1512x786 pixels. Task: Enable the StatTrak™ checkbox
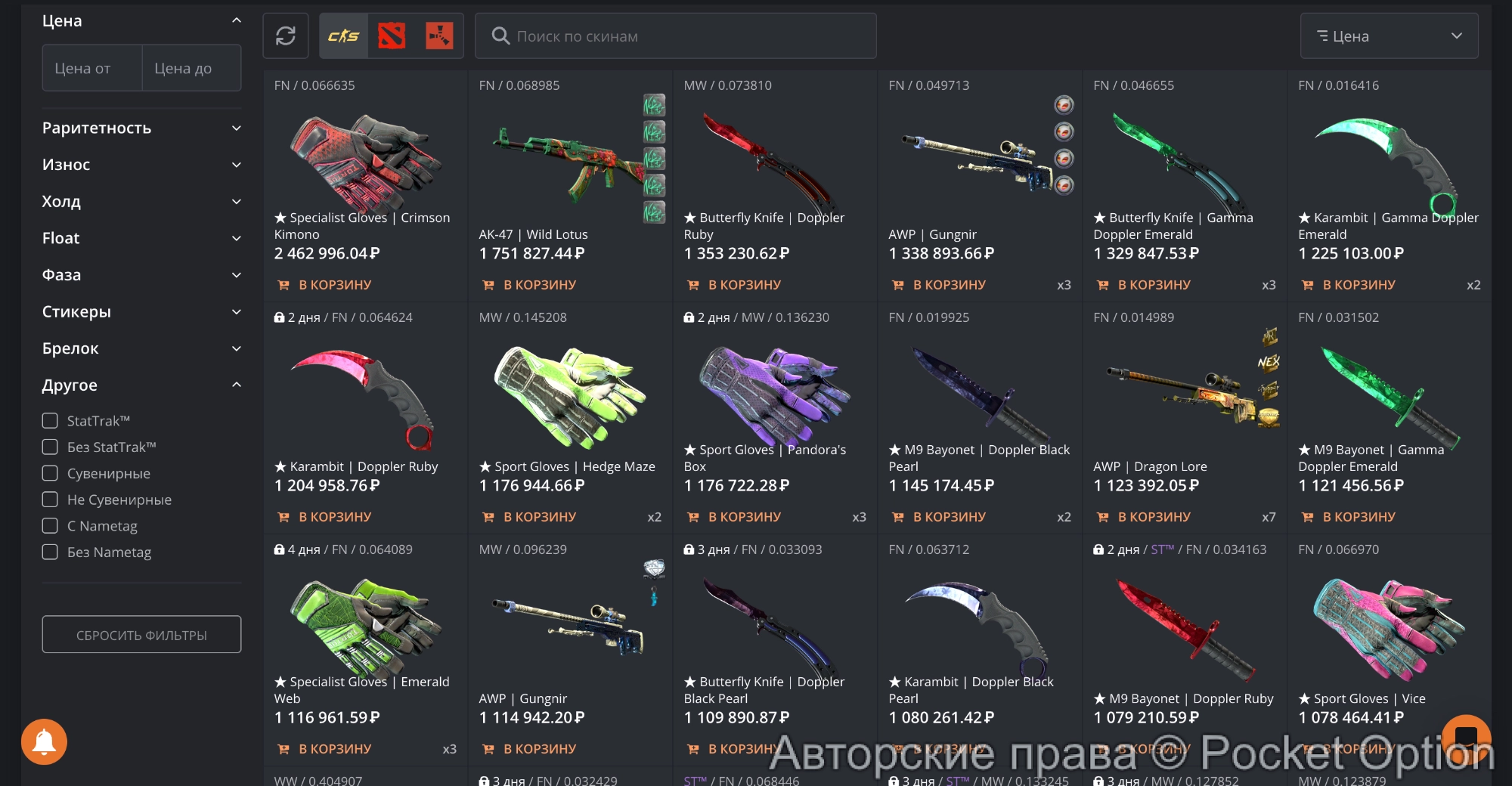tap(50, 420)
